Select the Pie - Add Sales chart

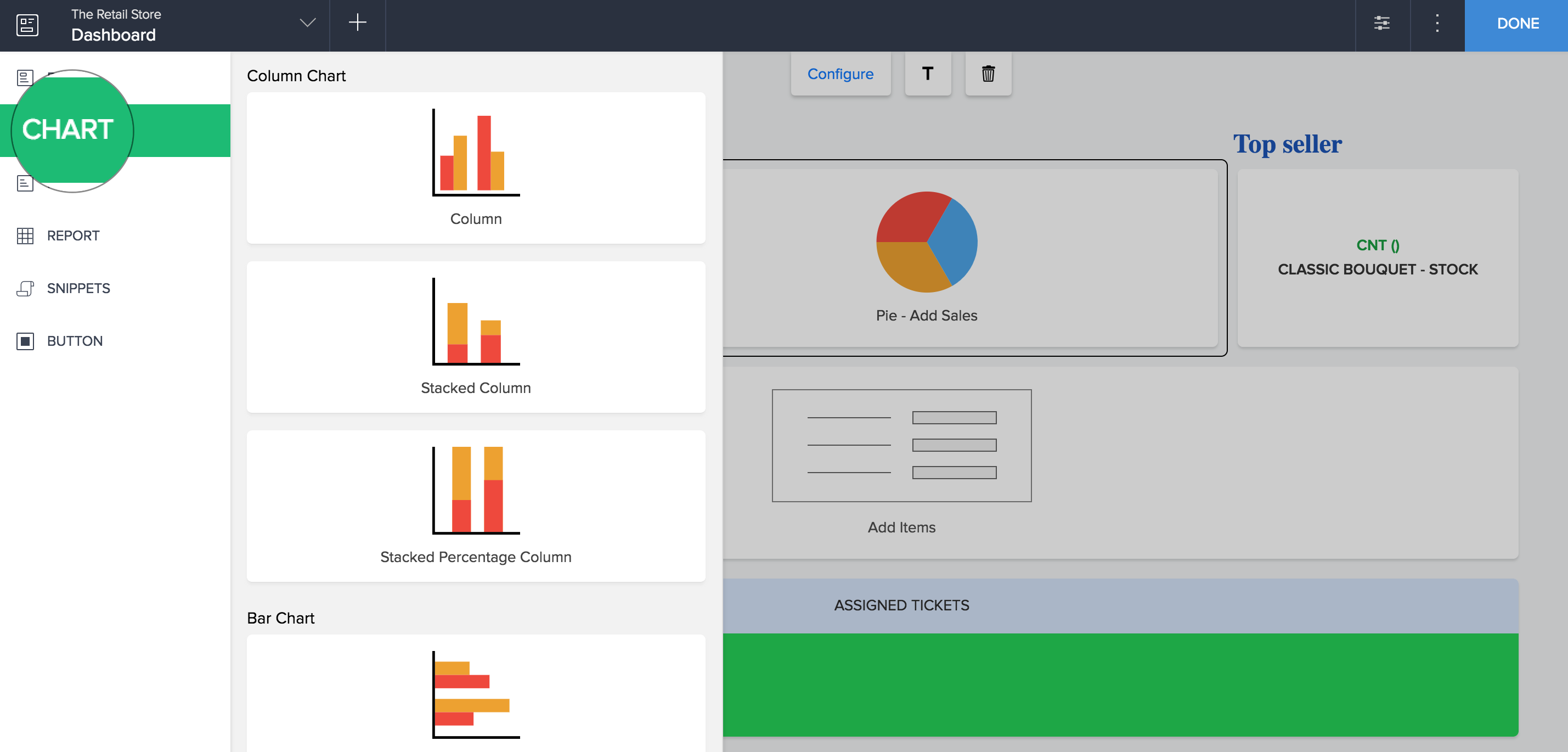coord(970,257)
